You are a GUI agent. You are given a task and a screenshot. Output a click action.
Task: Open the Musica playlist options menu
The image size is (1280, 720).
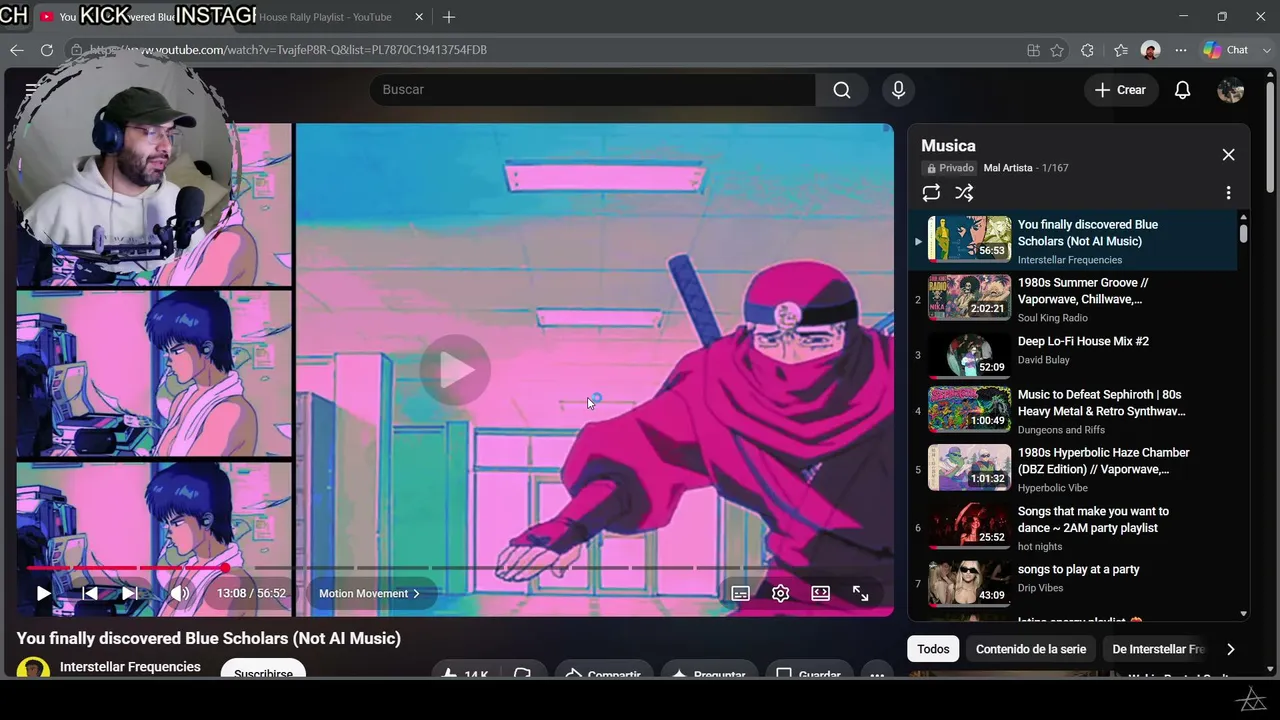(x=1228, y=193)
